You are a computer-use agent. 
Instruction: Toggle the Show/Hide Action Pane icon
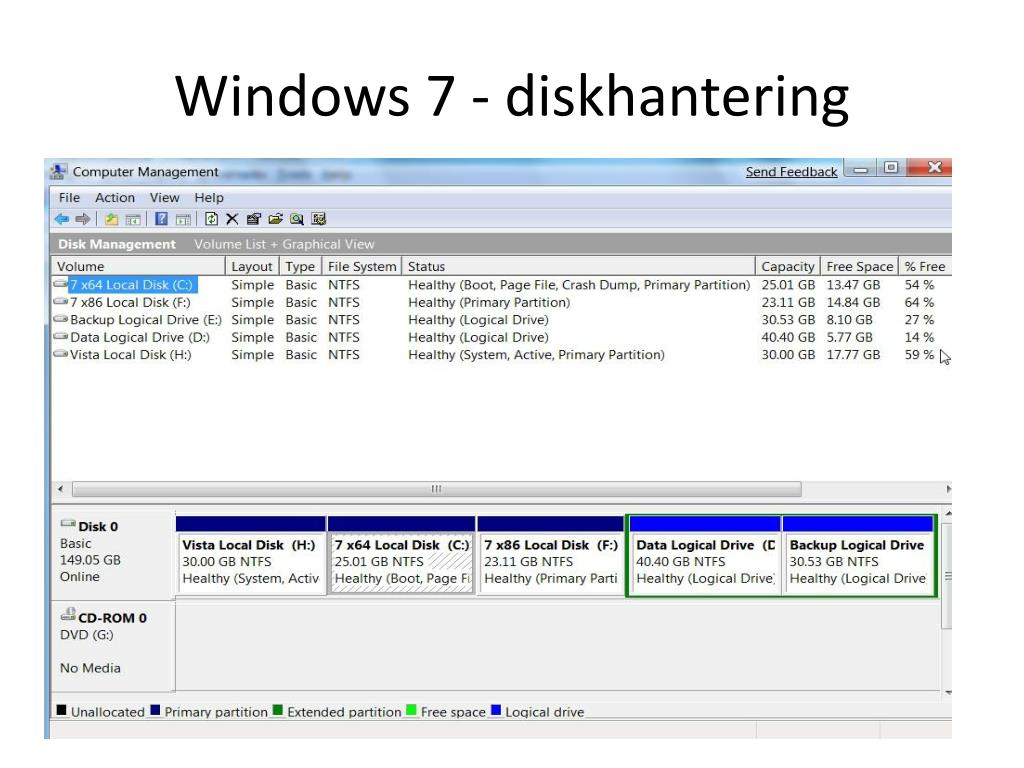coord(184,219)
